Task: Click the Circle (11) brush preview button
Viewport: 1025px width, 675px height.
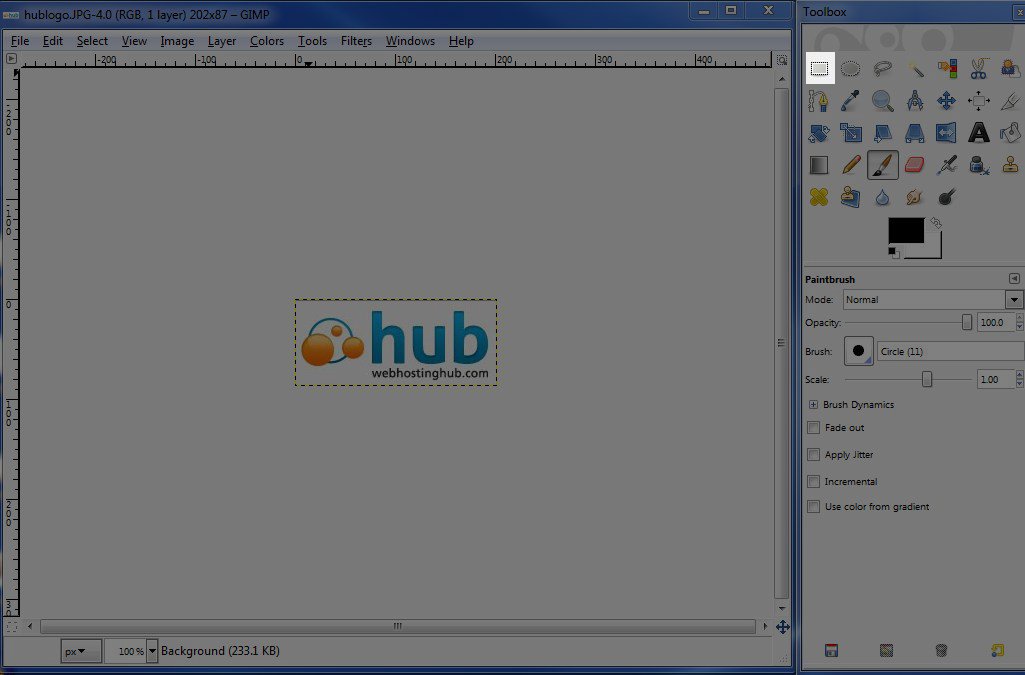Action: (859, 351)
